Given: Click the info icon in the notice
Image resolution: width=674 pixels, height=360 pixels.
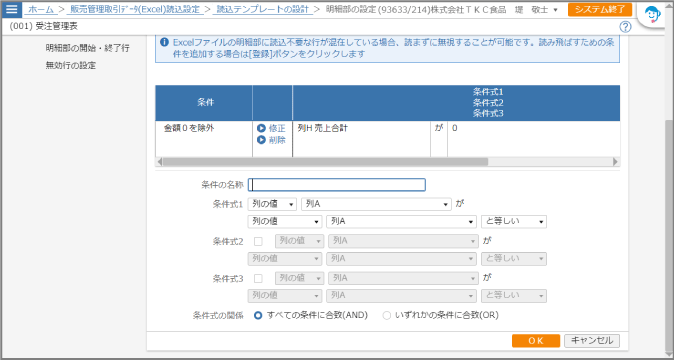Looking at the screenshot, I should tap(164, 43).
